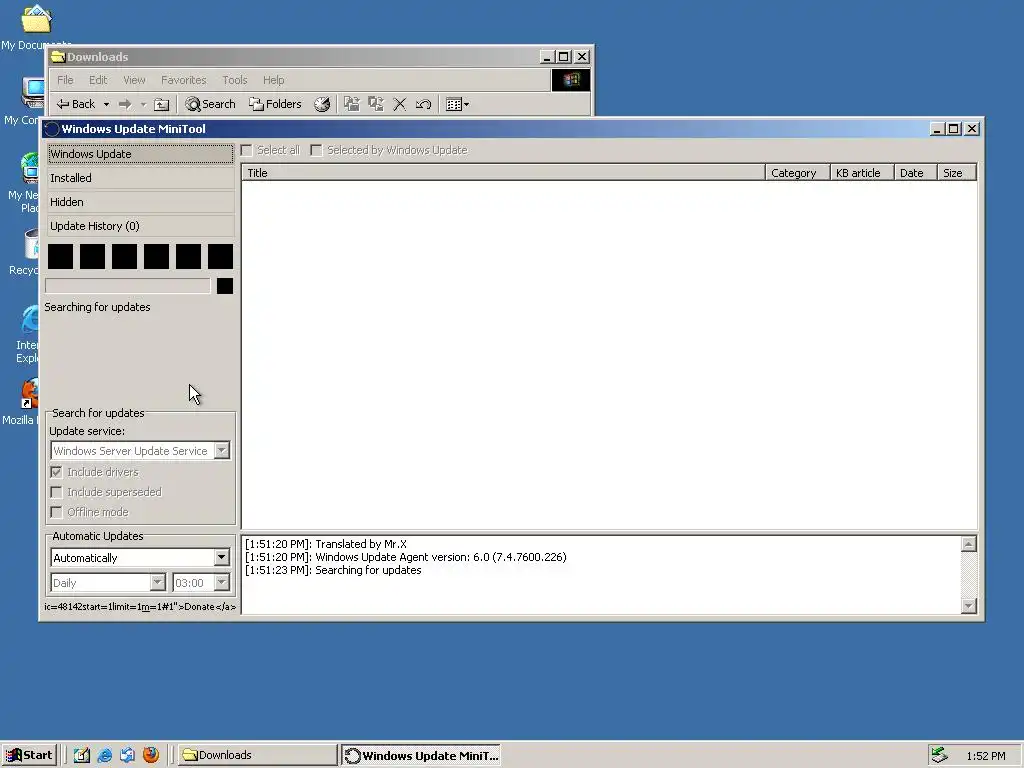Go Up one folder level in Downloads
Screen dimensions: 1024x768
[161, 104]
